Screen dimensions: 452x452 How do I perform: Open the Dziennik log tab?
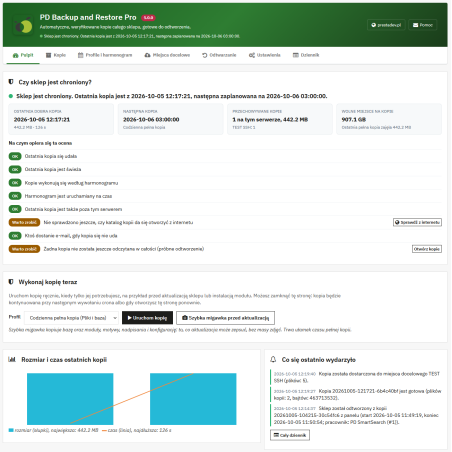point(306,55)
